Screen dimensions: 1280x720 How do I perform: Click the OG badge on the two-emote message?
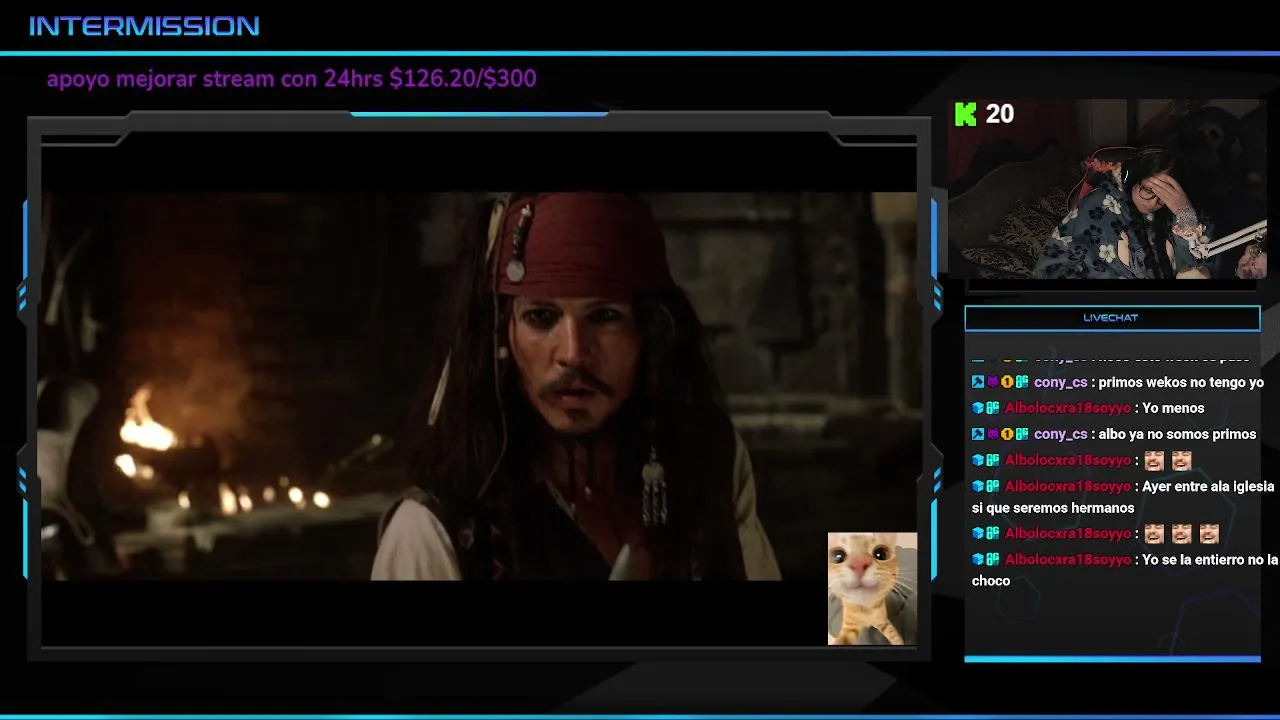click(993, 460)
